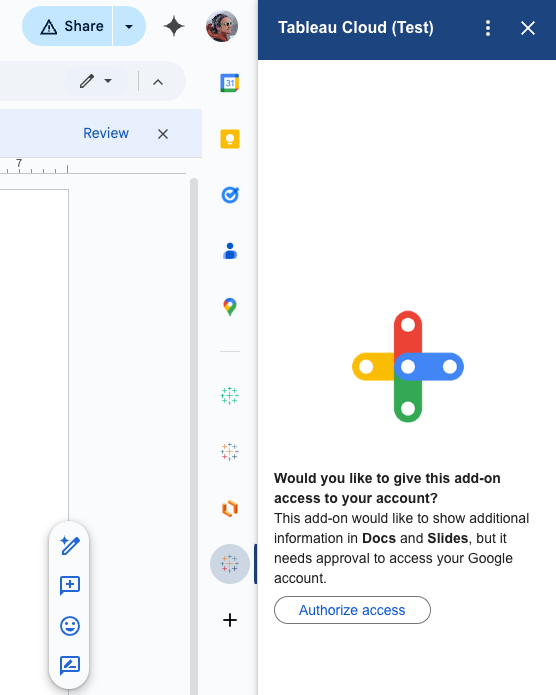Viewport: 556px width, 695px height.
Task: Click Authorize access button
Action: point(352,610)
